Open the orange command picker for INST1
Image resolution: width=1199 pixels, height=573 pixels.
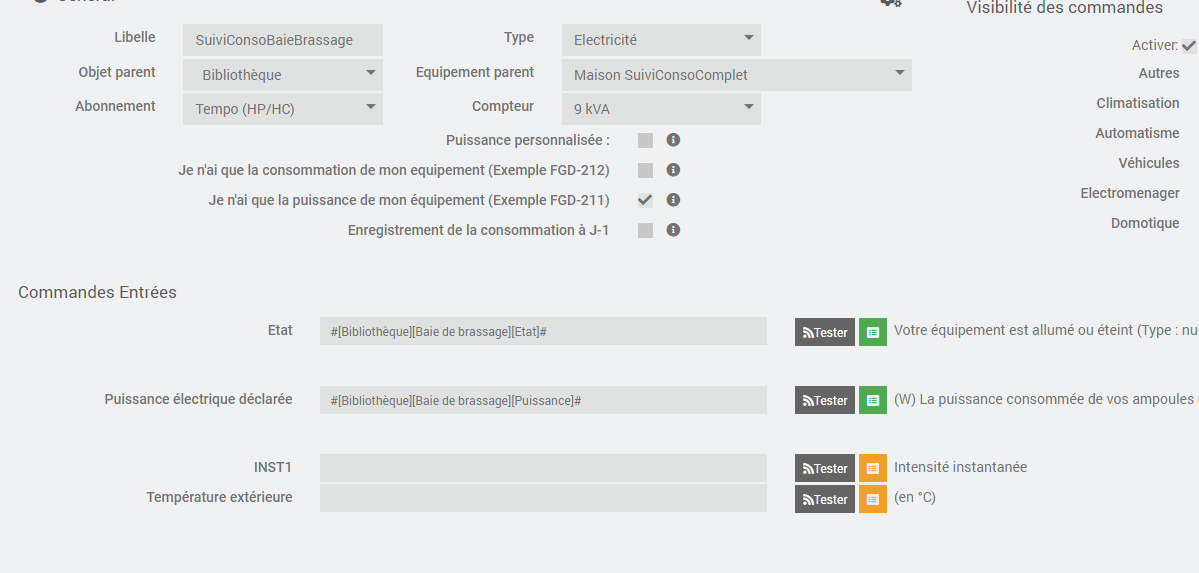coord(873,468)
